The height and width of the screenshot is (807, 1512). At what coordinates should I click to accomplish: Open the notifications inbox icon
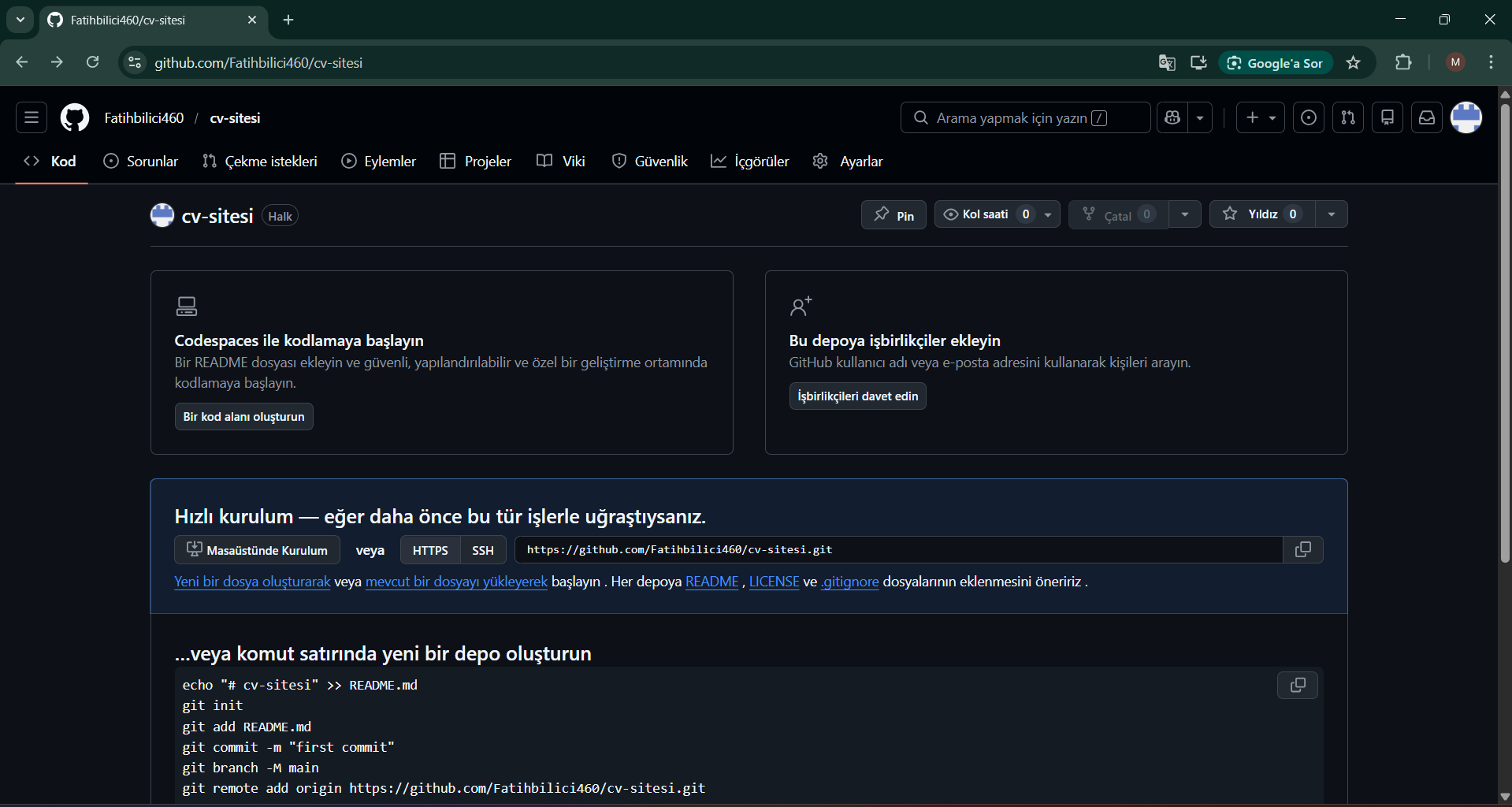pyautogui.click(x=1427, y=117)
